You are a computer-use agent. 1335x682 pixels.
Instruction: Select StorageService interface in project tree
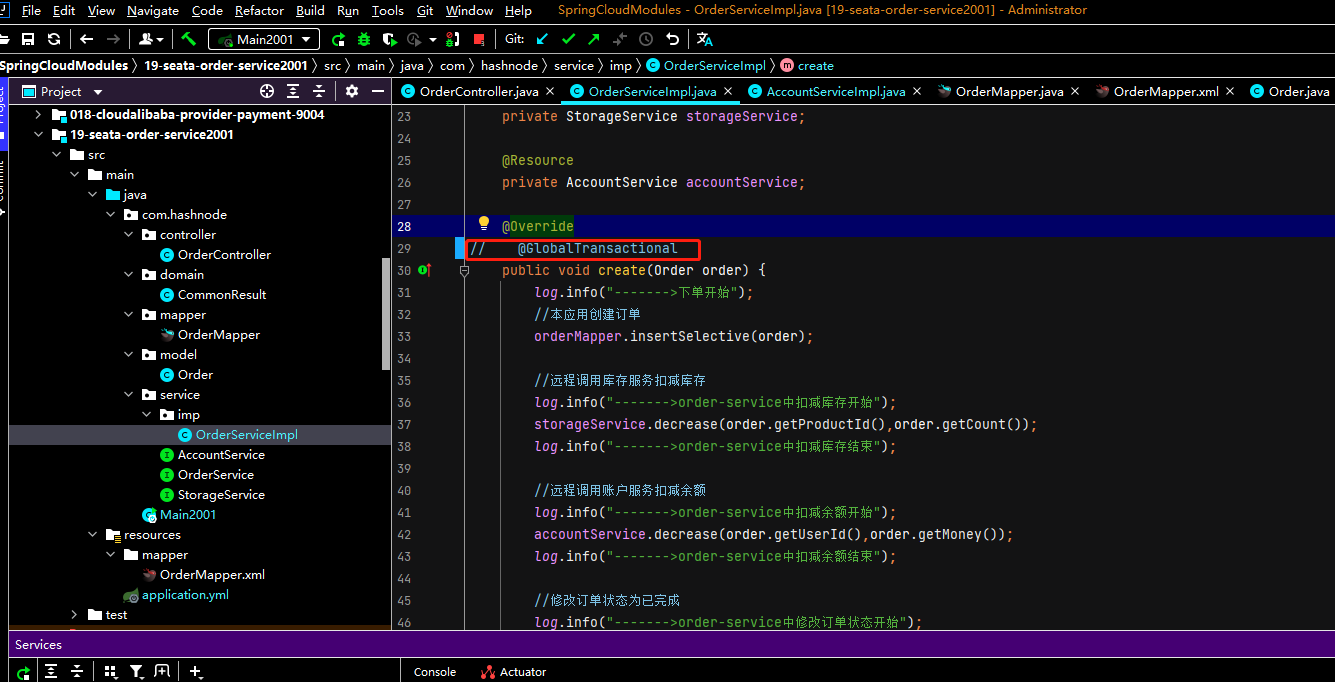click(x=221, y=495)
